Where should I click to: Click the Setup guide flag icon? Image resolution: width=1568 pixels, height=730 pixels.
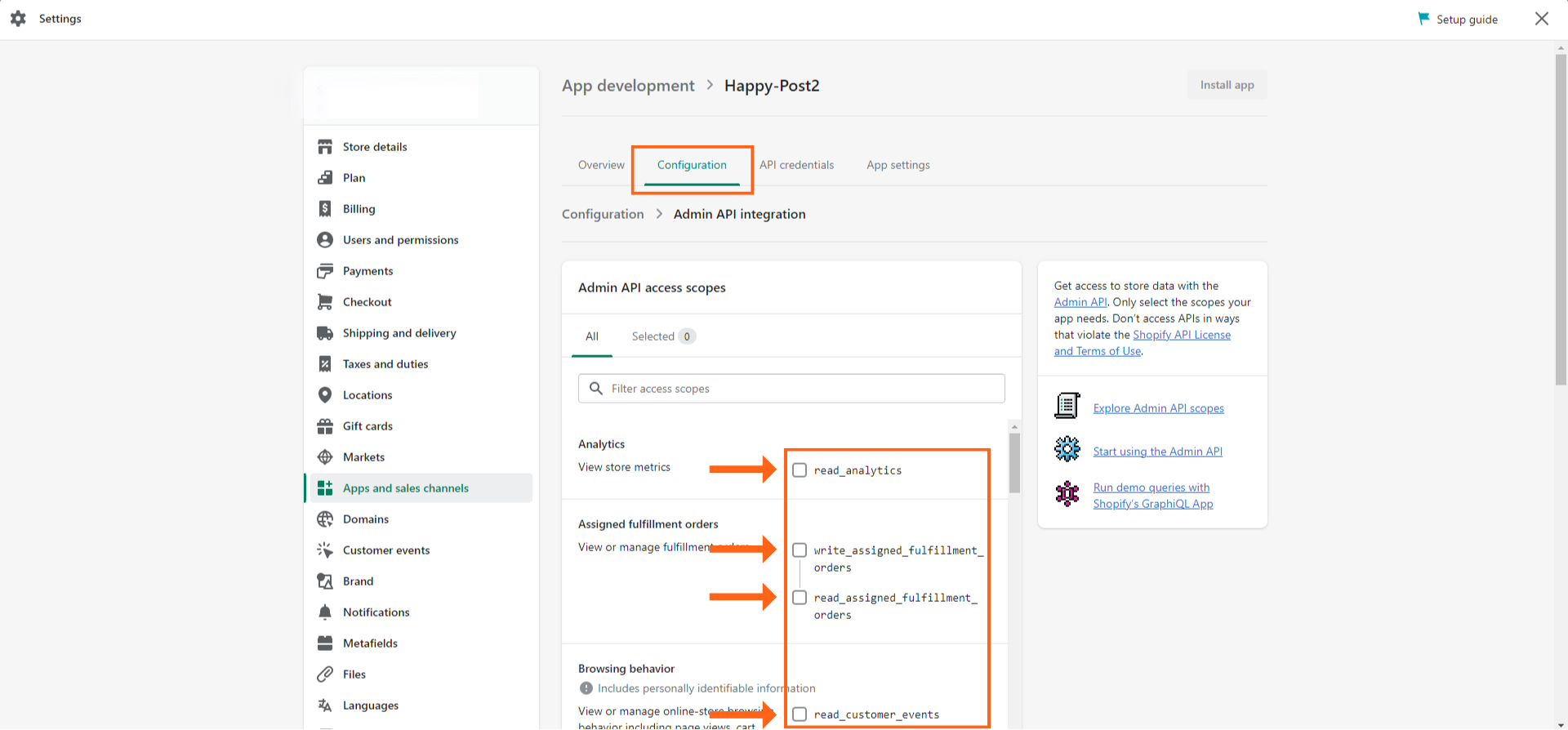[x=1423, y=19]
